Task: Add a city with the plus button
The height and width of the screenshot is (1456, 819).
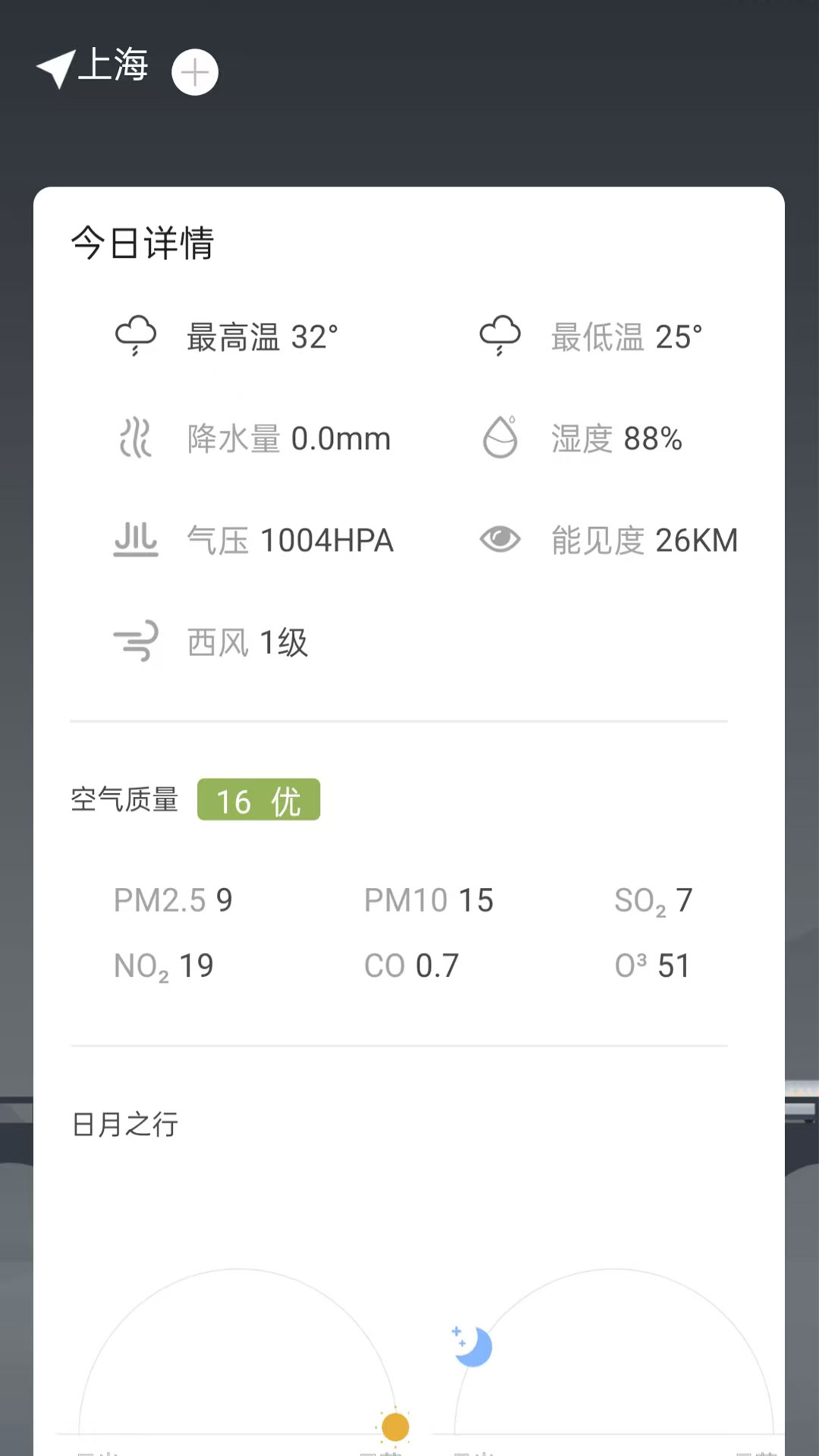Action: (x=195, y=72)
